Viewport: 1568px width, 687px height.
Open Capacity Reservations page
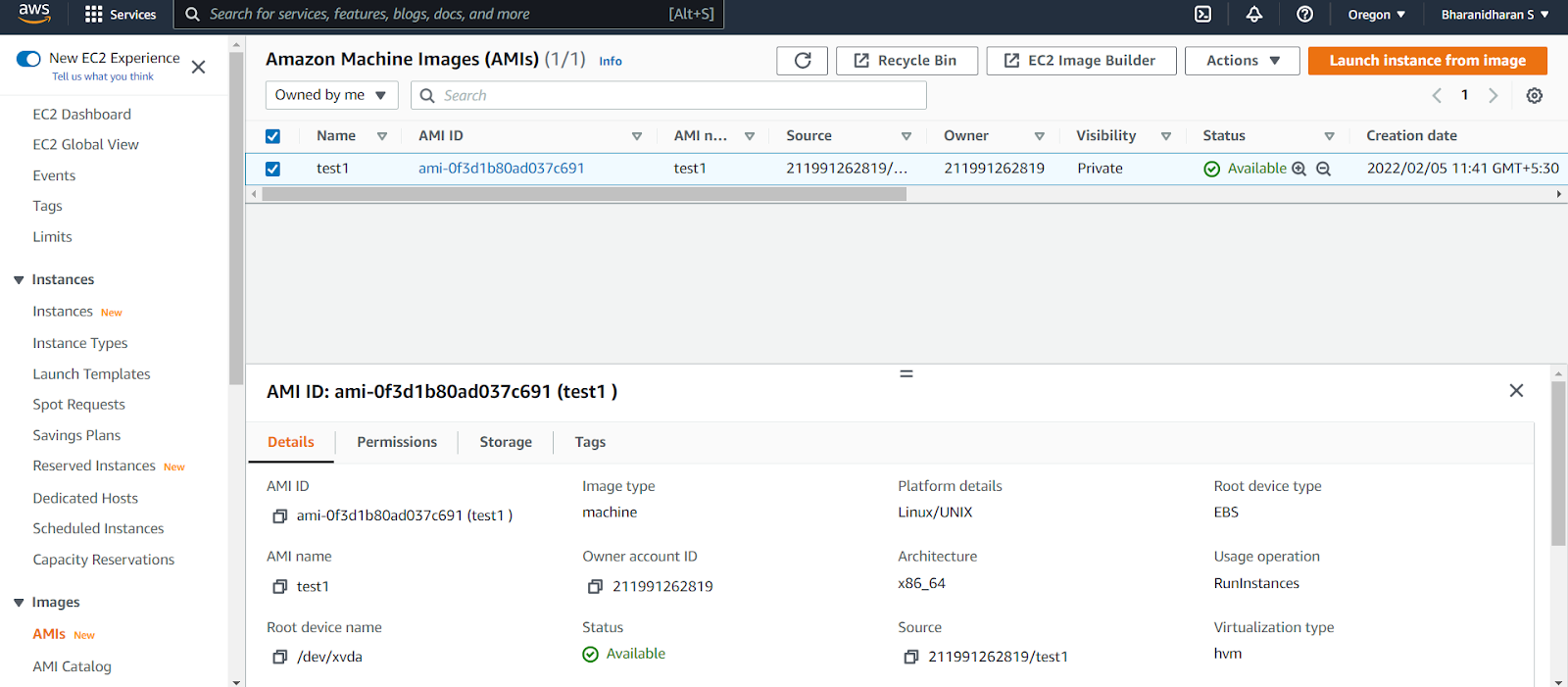103,561
